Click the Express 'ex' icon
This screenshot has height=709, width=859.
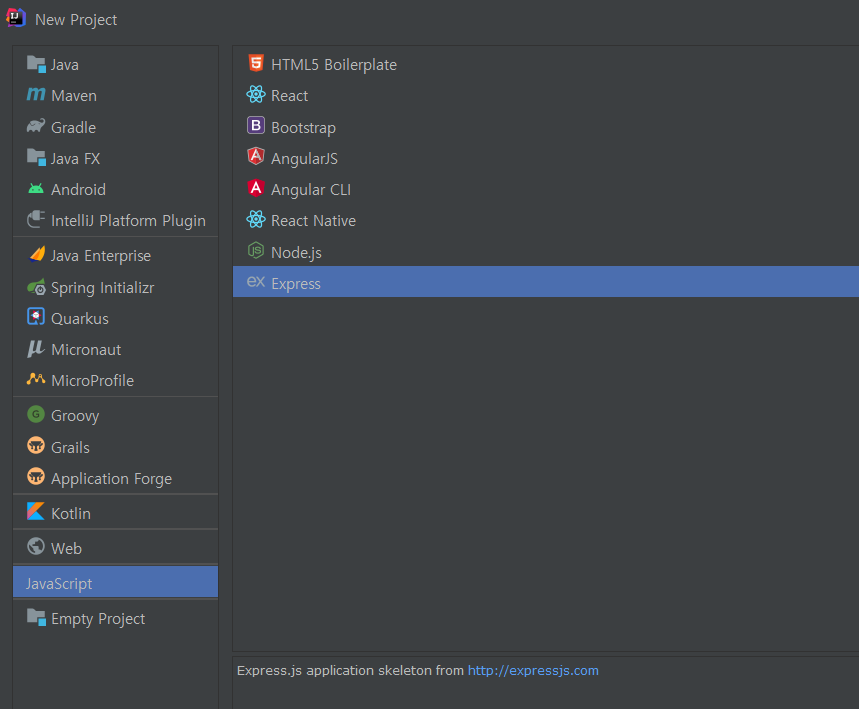(256, 282)
